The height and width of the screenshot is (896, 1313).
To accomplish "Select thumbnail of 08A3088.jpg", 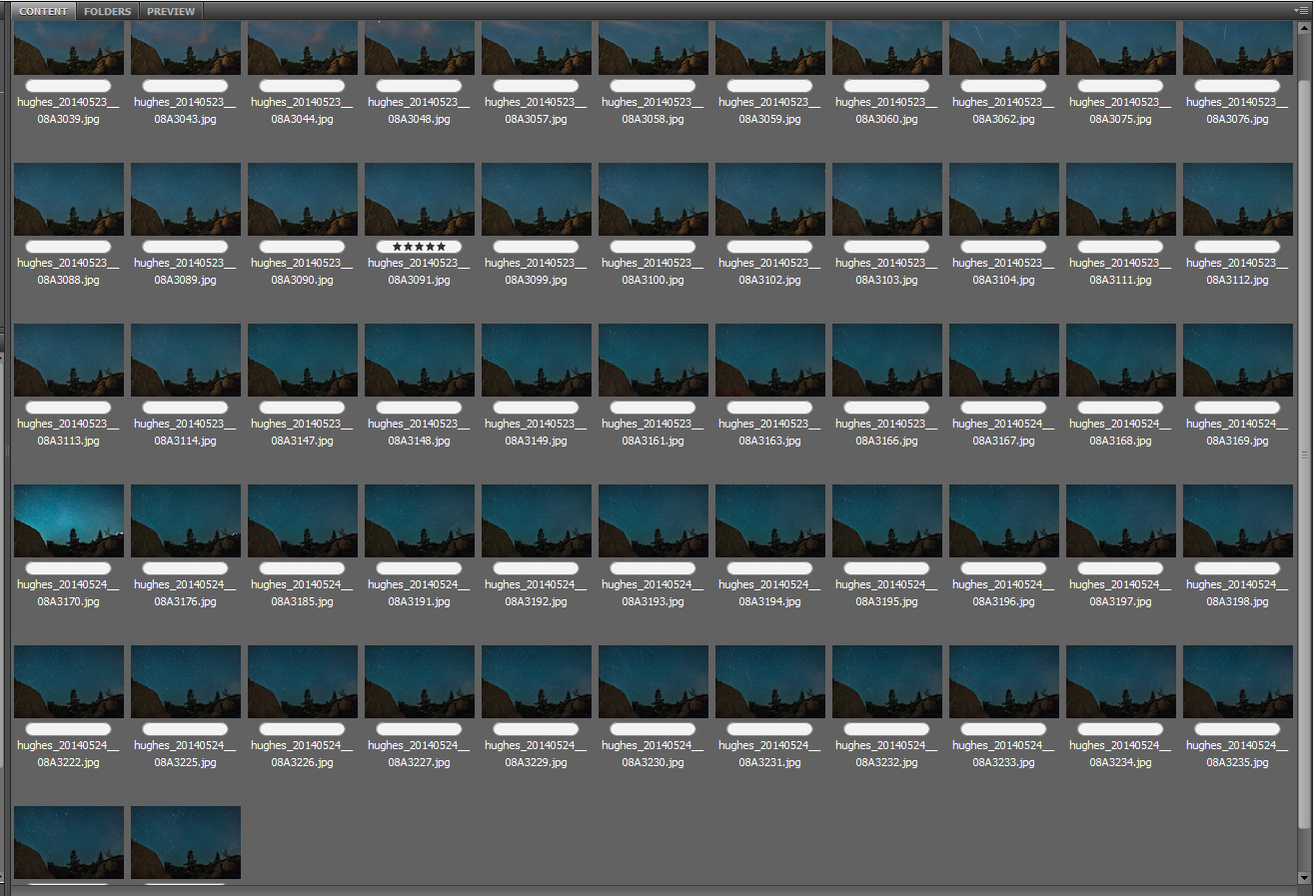I will [x=69, y=200].
